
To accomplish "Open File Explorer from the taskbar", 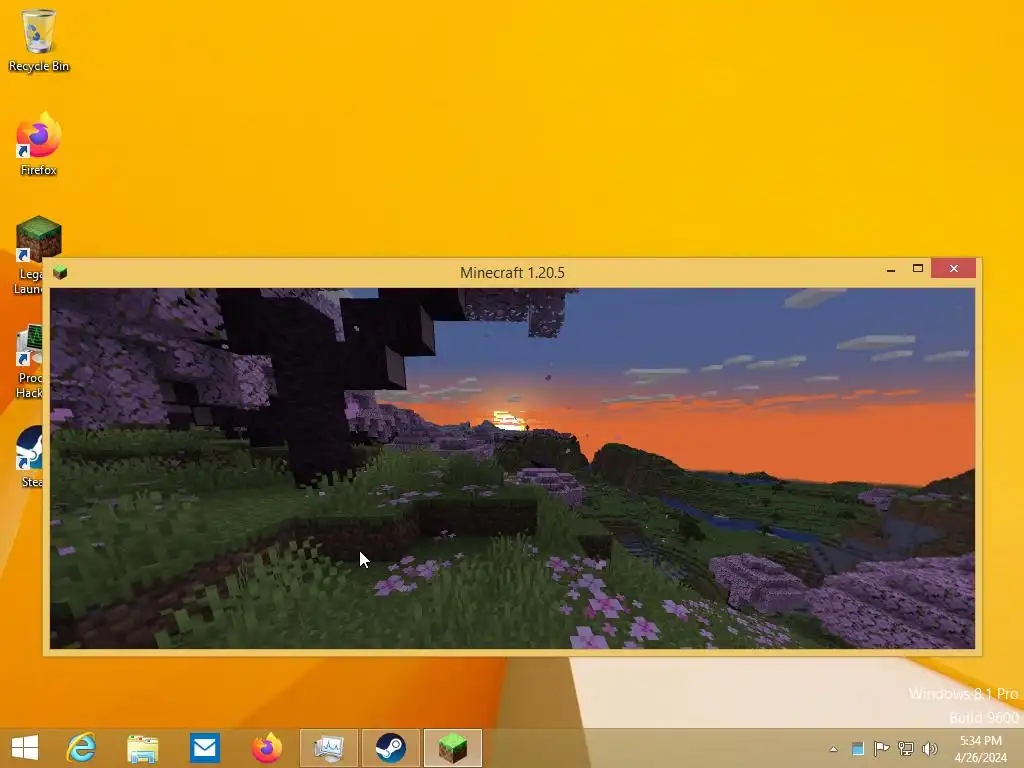I will [x=142, y=748].
